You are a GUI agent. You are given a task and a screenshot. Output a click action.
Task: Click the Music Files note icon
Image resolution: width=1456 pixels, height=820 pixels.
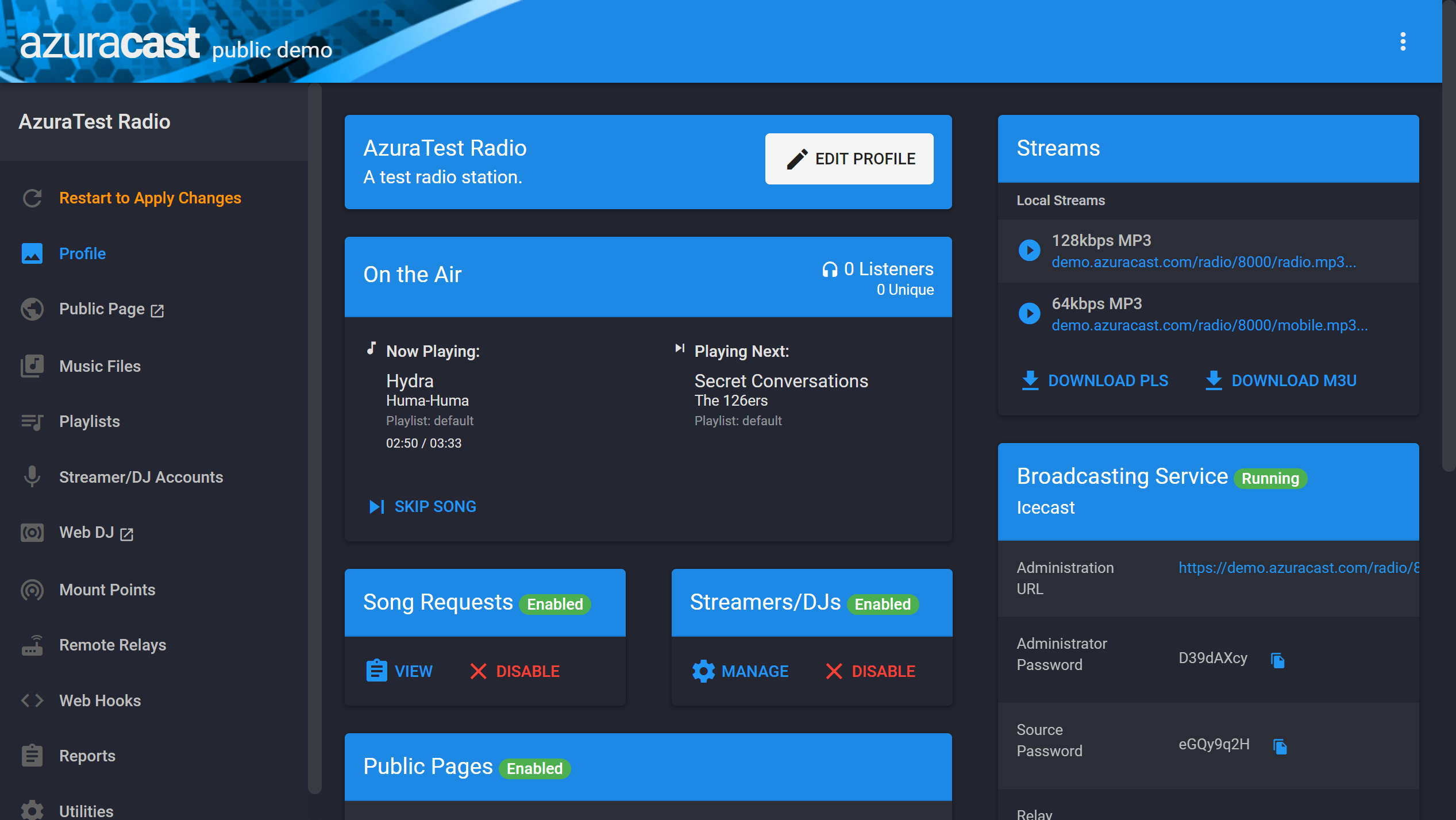click(x=32, y=366)
